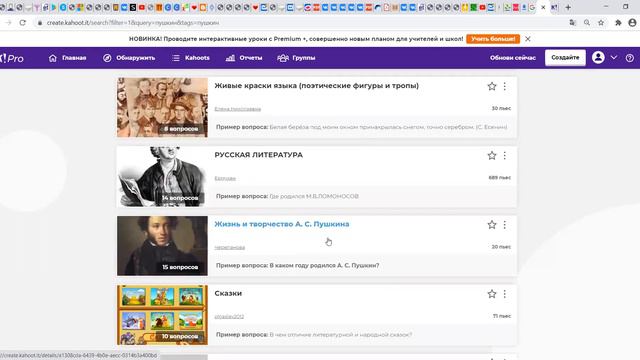The width and height of the screenshot is (640, 360).
Task: Favorite 'Жизнь и творчество А. С. Пушкина'
Action: (x=492, y=224)
